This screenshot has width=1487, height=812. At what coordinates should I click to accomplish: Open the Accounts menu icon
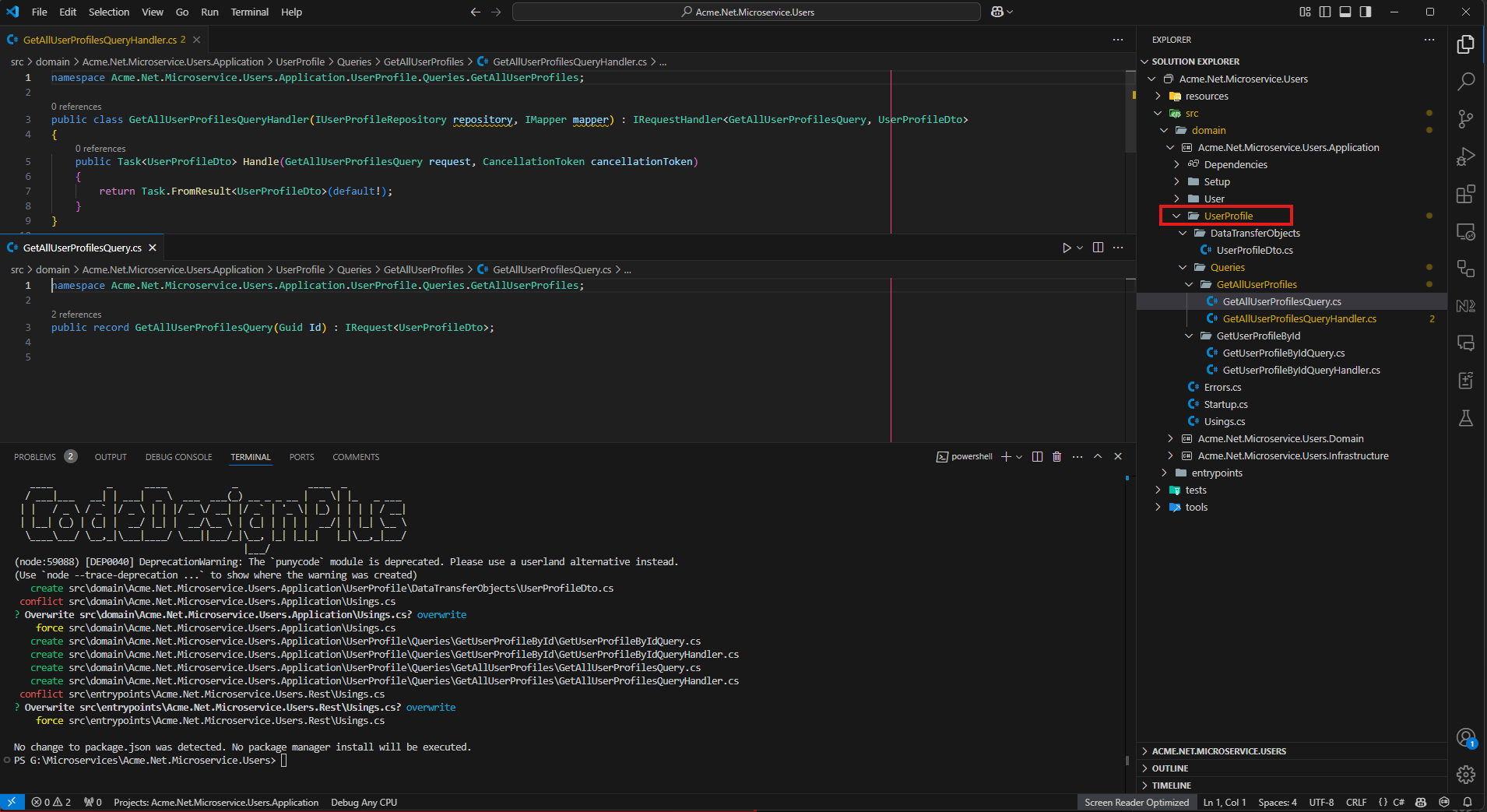(x=1466, y=737)
